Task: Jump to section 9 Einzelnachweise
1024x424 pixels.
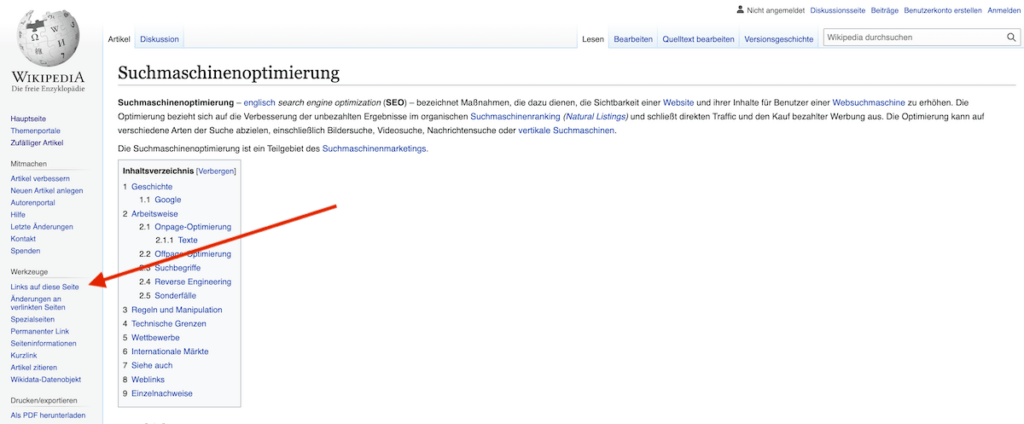Action: [x=162, y=393]
